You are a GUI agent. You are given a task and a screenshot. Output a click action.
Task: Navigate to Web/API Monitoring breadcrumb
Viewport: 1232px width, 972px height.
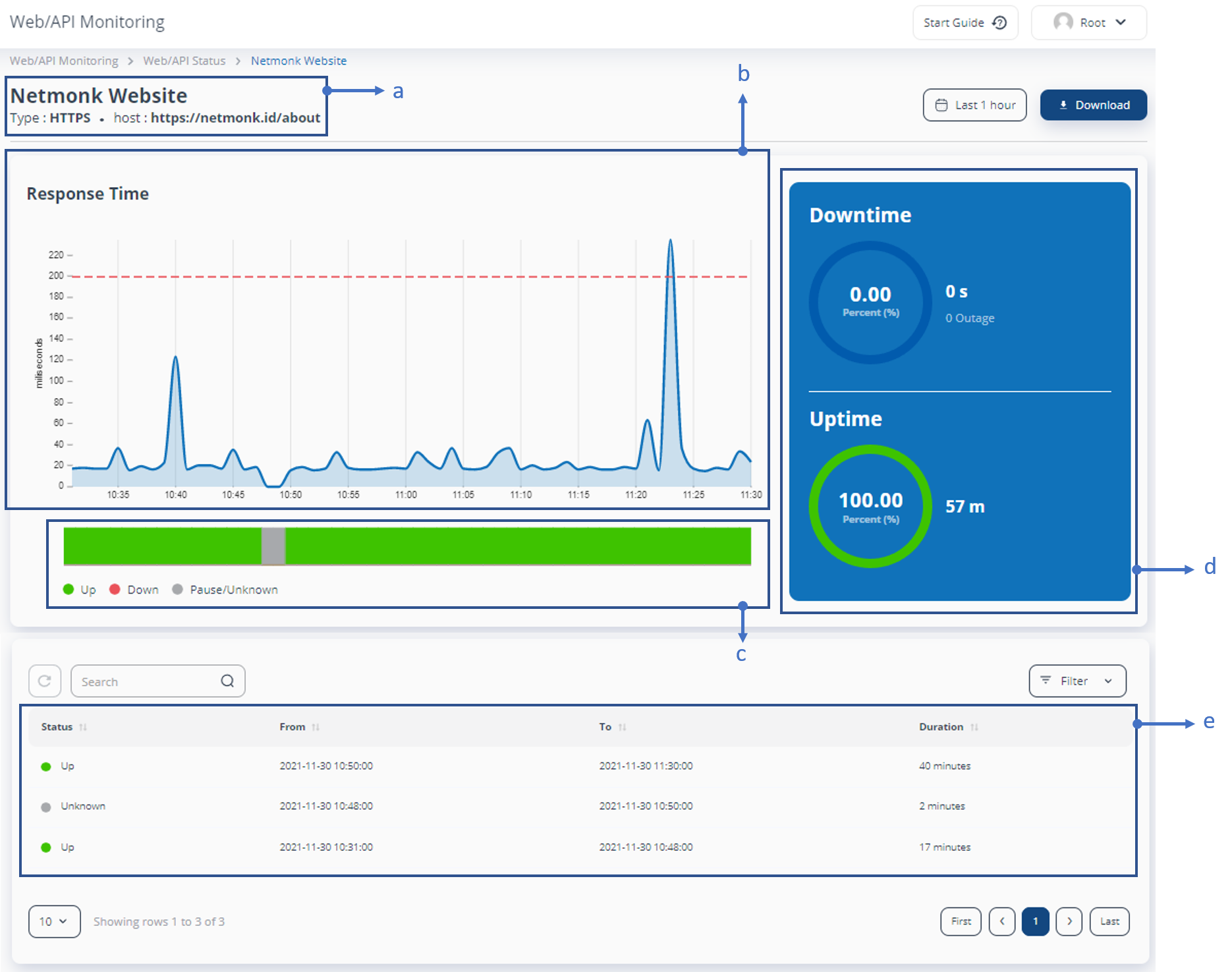click(64, 61)
